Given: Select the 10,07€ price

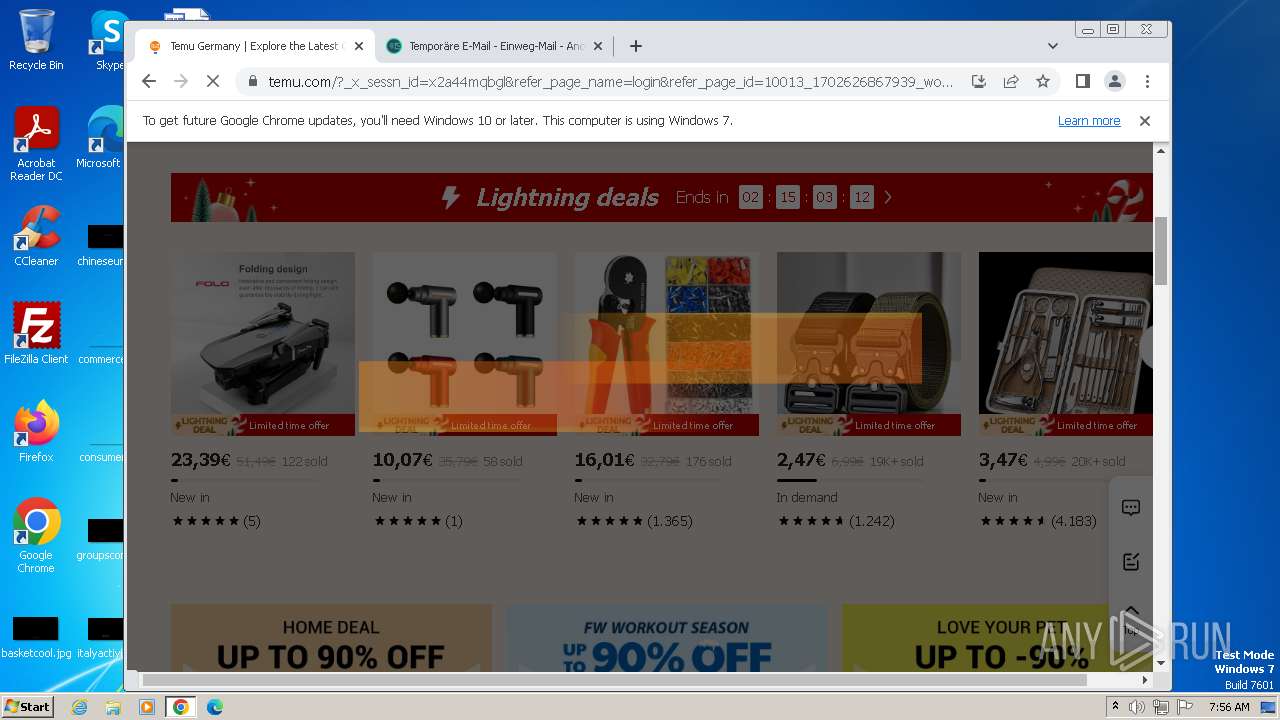Looking at the screenshot, I should click(402, 460).
